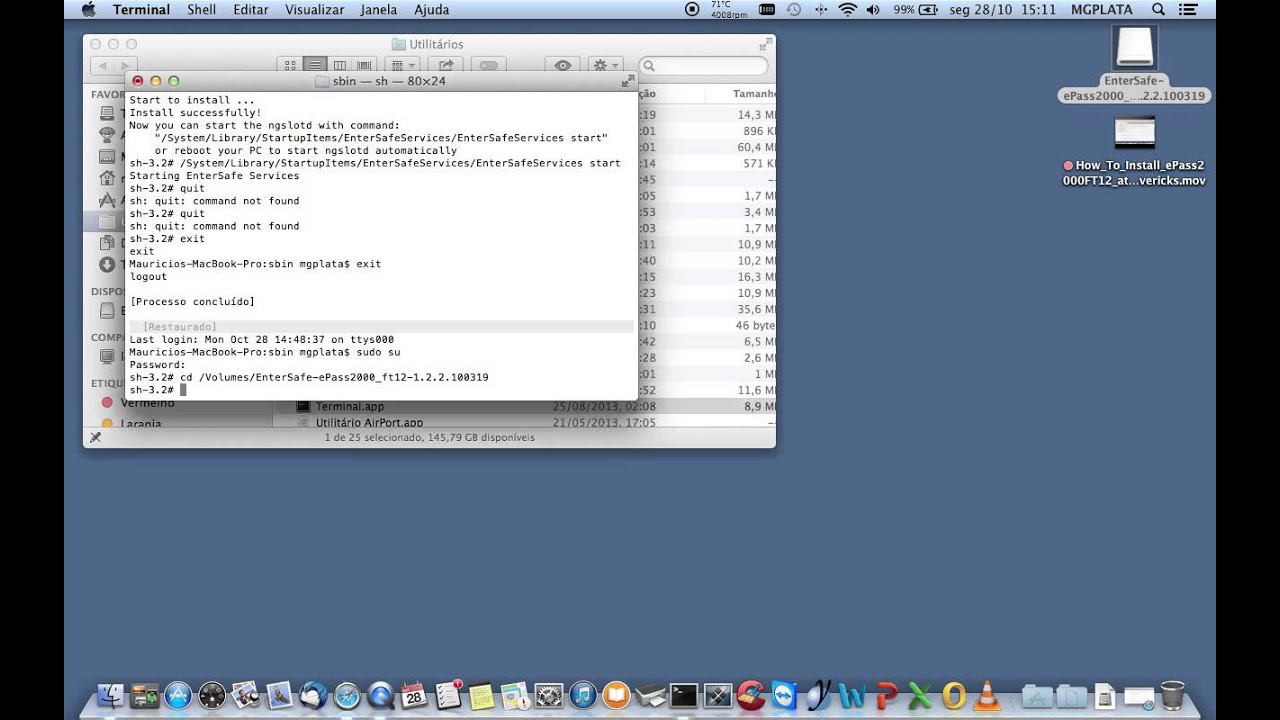Open Thunderbird from the Dock
This screenshot has width=1280, height=720.
pos(313,695)
